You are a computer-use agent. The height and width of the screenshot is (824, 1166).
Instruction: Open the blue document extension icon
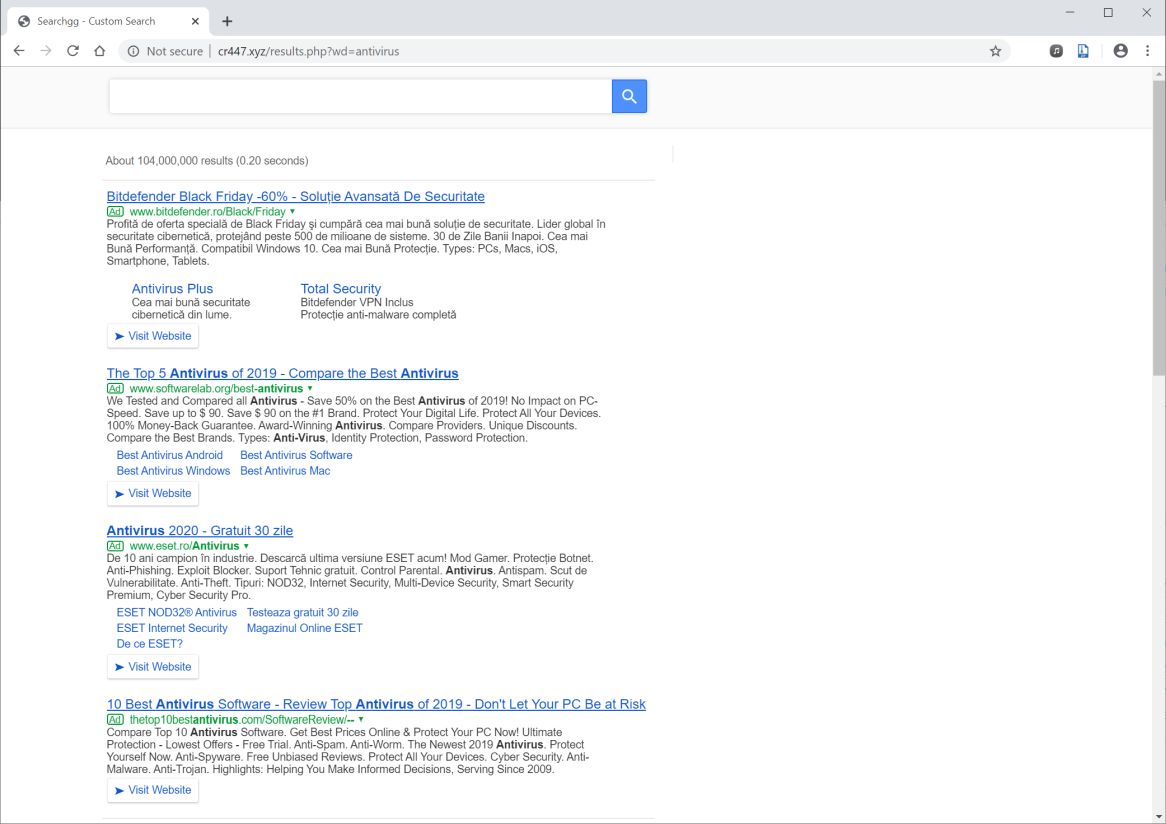1083,51
